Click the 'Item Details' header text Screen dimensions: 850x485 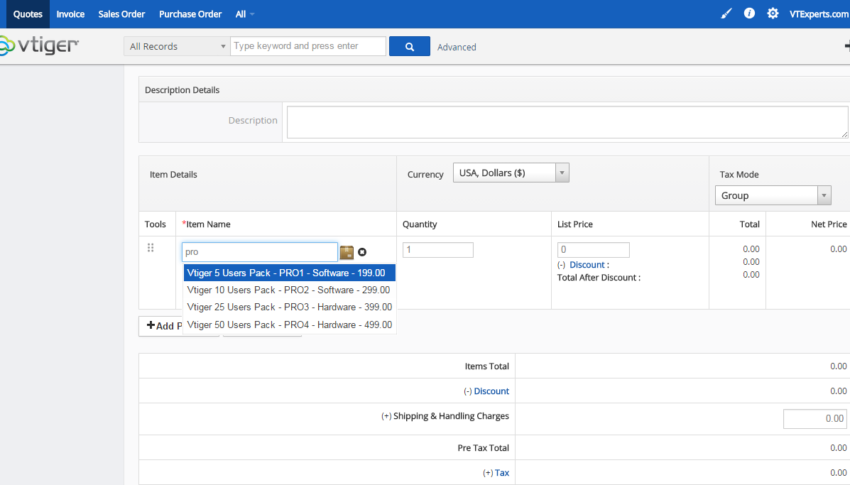point(173,174)
